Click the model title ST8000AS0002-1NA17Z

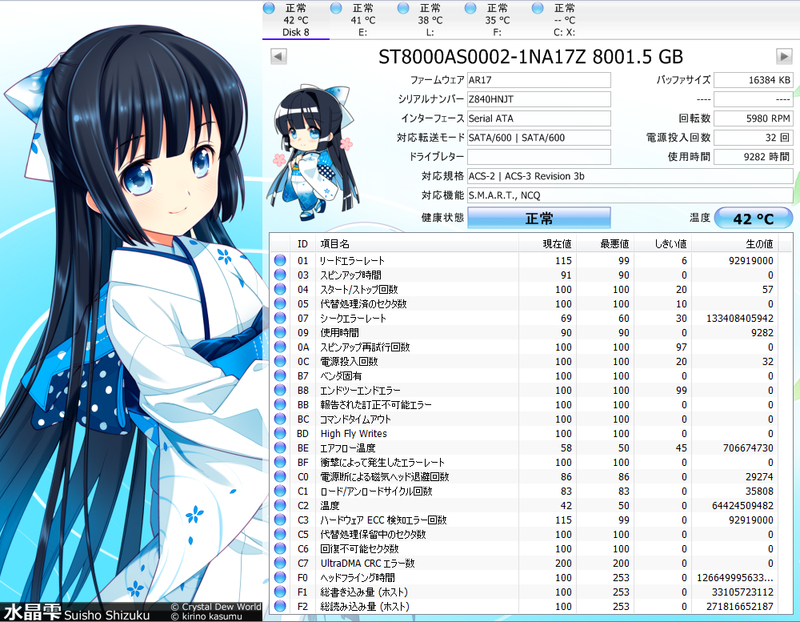(482, 57)
